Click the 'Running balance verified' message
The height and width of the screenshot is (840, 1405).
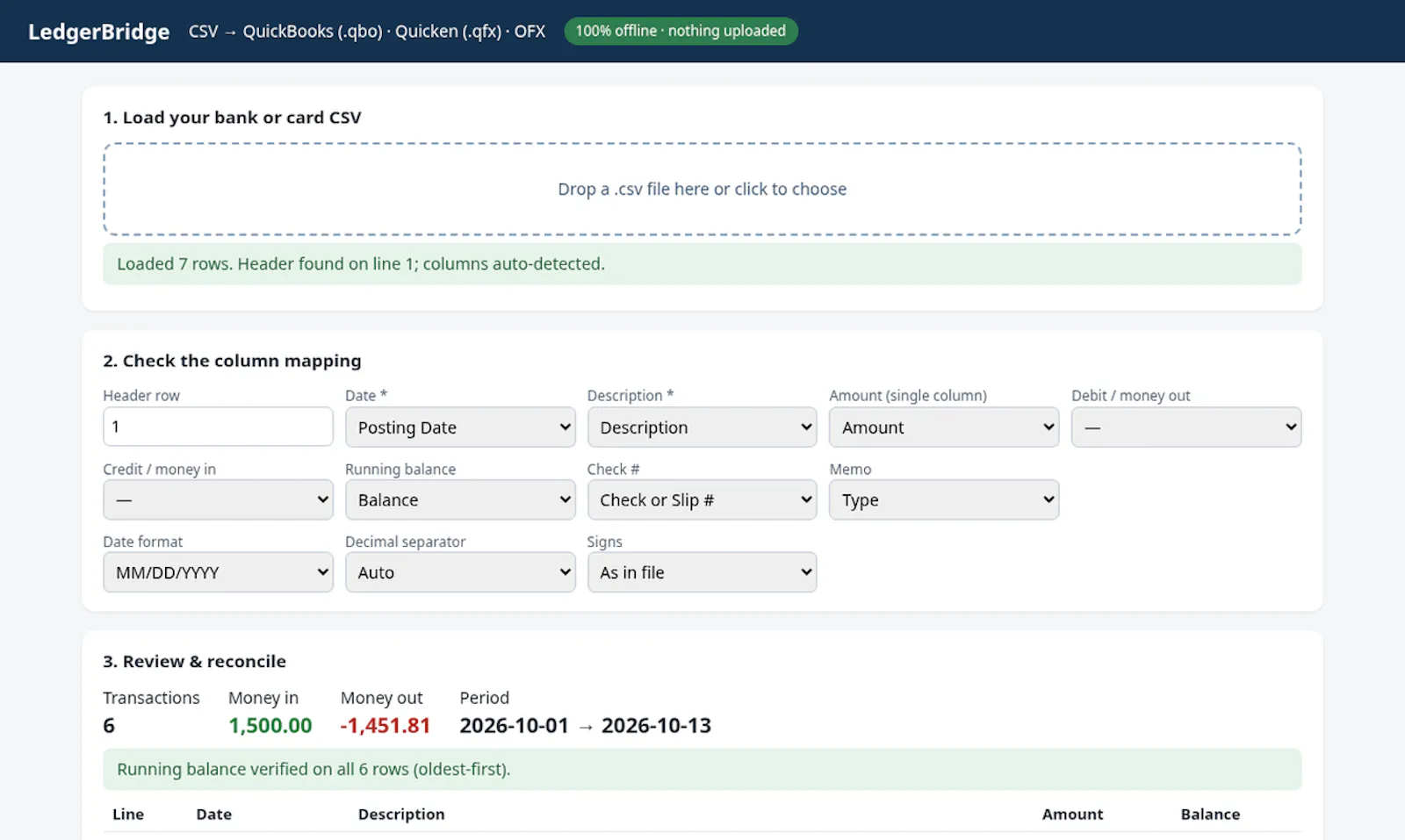click(702, 769)
